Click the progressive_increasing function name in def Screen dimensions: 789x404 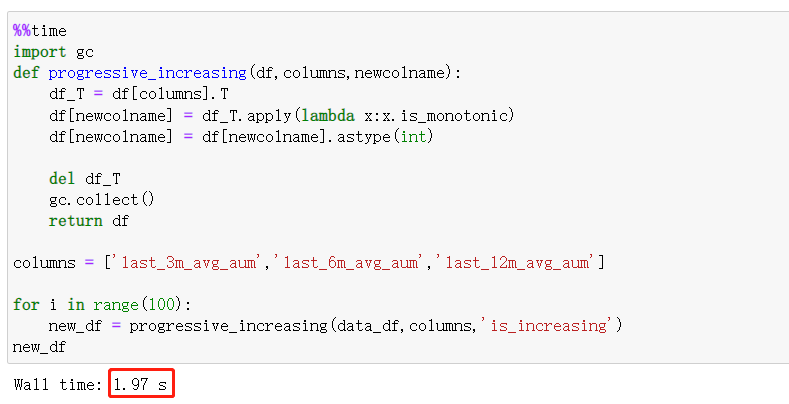coord(146,73)
